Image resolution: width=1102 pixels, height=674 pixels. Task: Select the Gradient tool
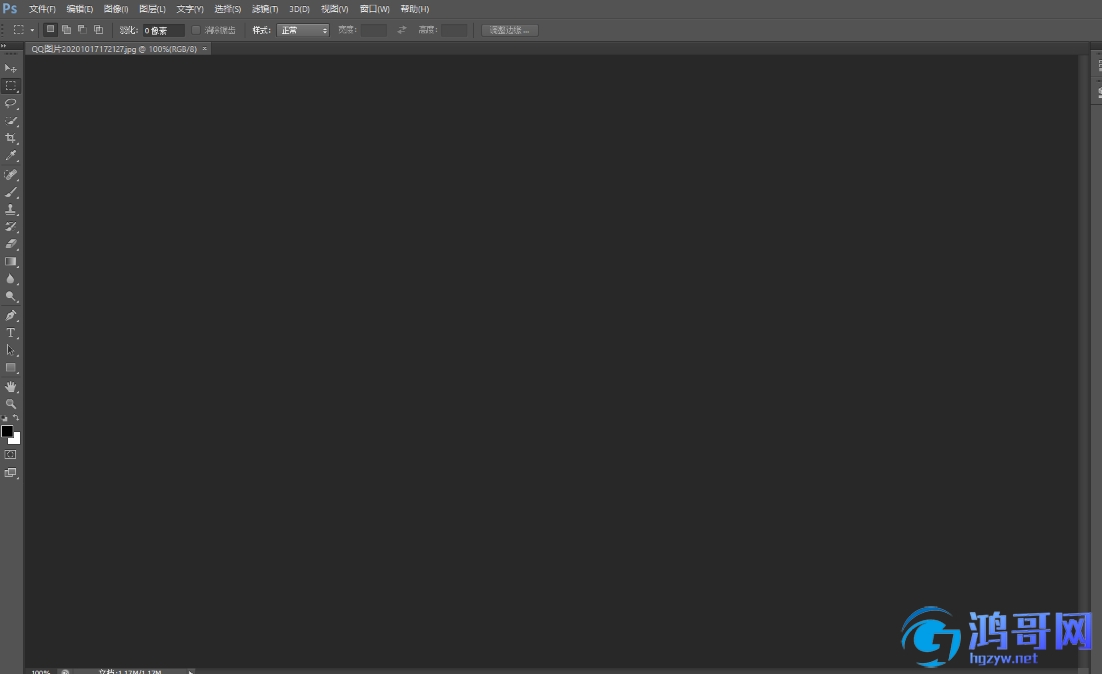point(11,261)
